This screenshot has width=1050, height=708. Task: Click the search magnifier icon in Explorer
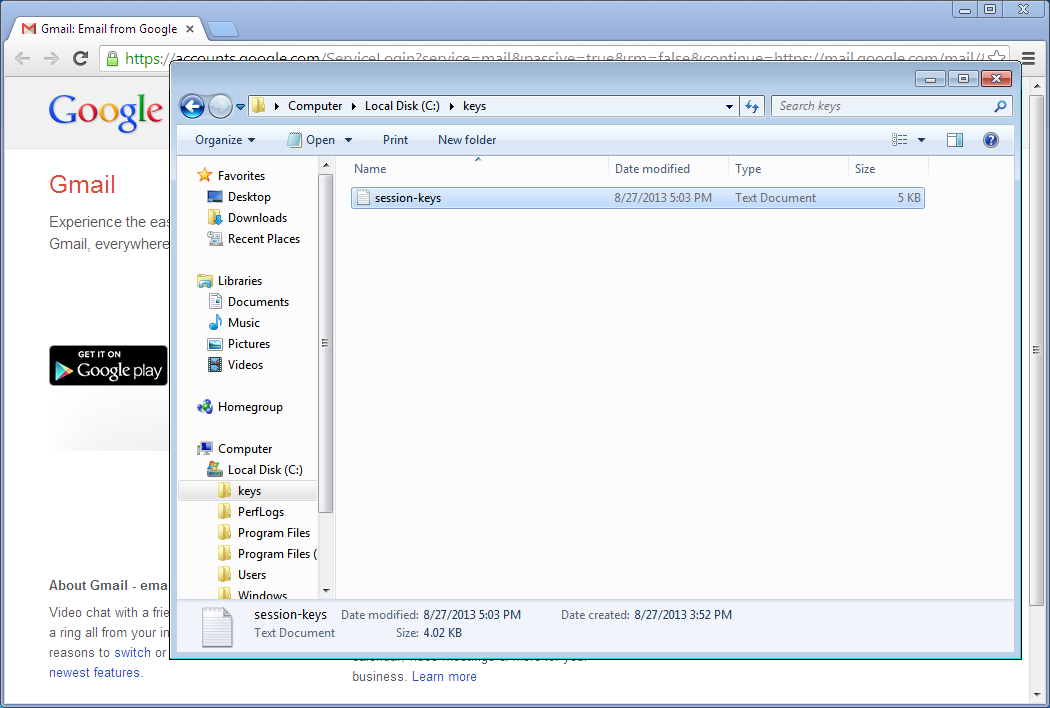click(x=1000, y=106)
